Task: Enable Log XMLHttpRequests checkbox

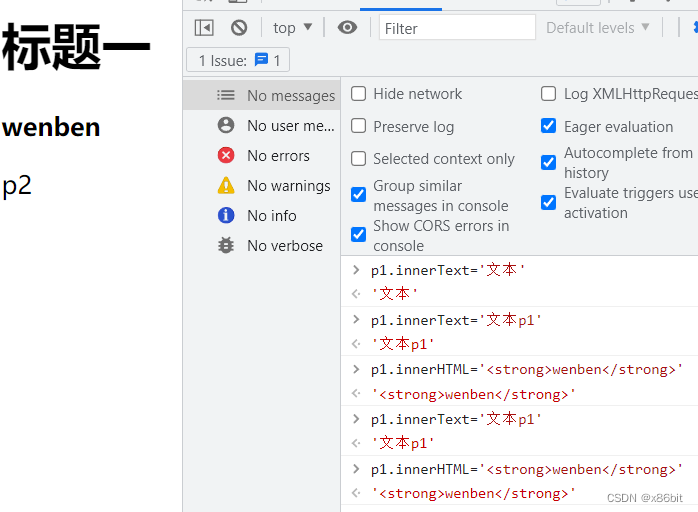Action: coord(548,94)
